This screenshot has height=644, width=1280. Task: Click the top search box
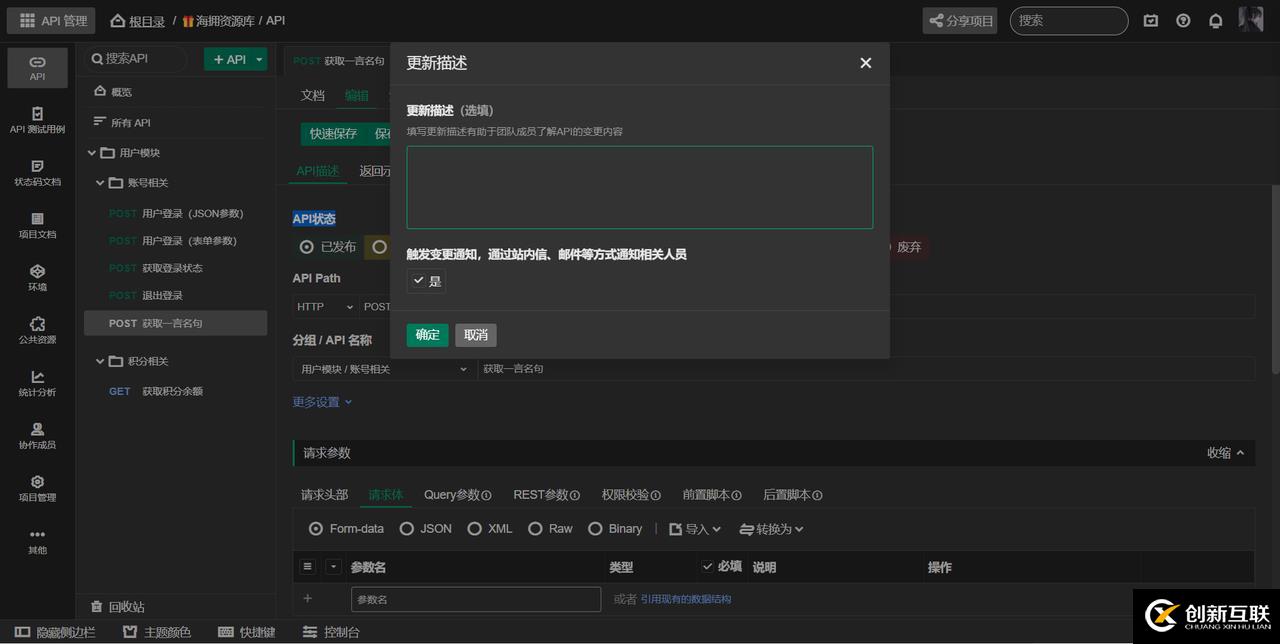[1069, 20]
